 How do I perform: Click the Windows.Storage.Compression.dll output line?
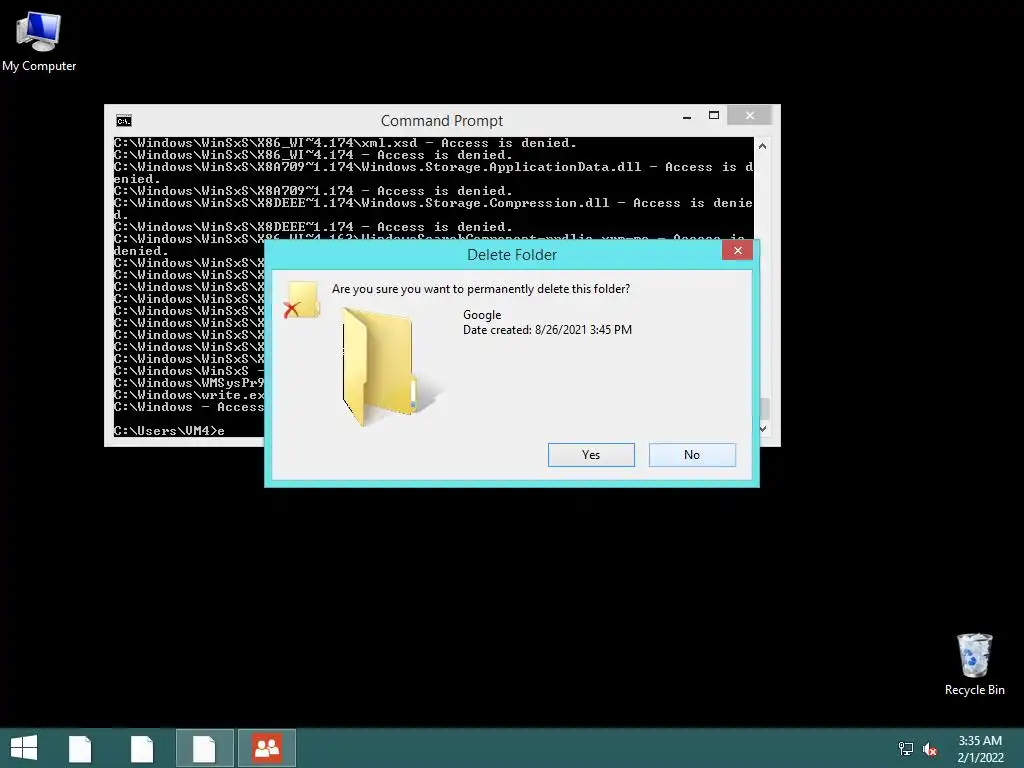433,209
